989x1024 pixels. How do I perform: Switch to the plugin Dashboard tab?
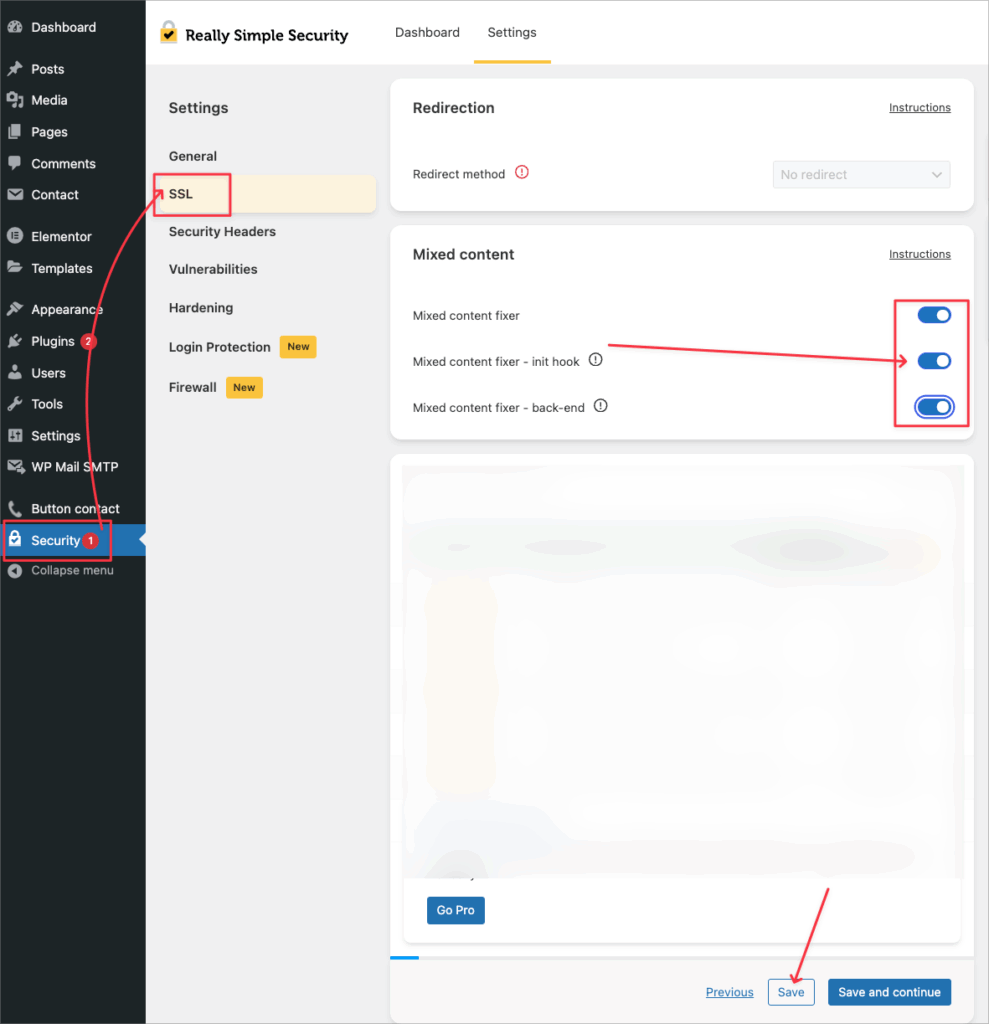[x=427, y=33]
